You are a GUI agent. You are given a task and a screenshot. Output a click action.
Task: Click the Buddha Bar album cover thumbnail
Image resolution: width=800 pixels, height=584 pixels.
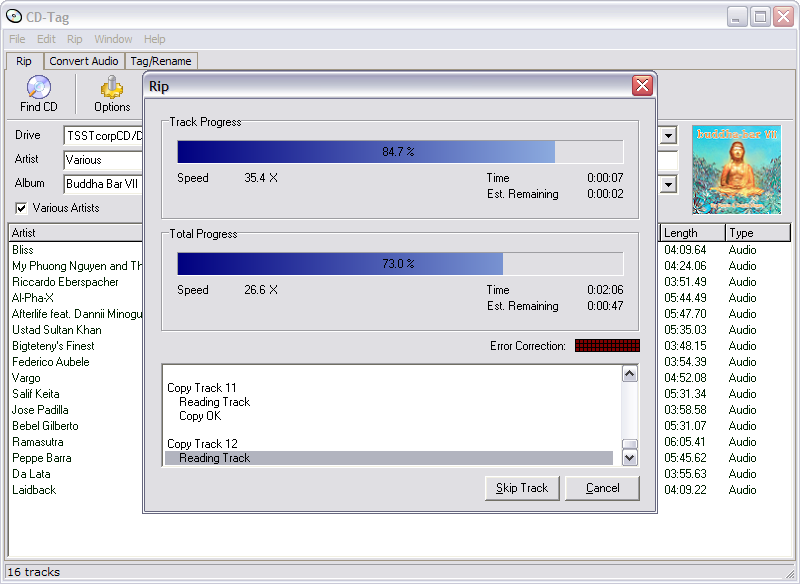coord(736,169)
